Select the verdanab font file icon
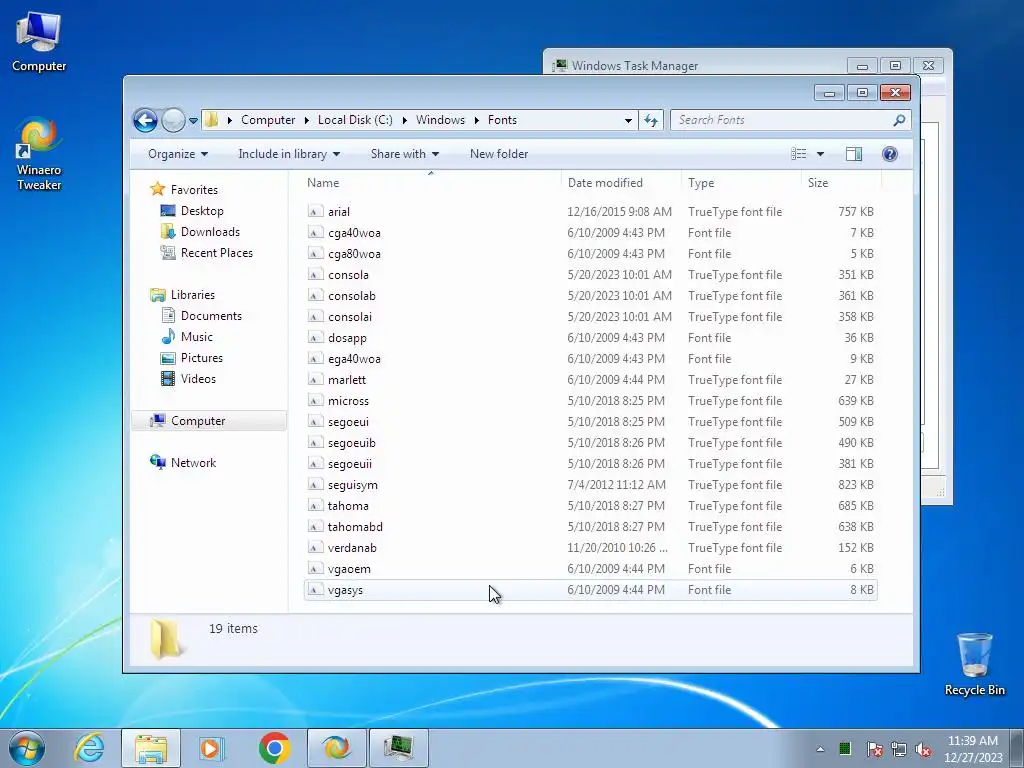This screenshot has height=768, width=1024. (x=315, y=548)
